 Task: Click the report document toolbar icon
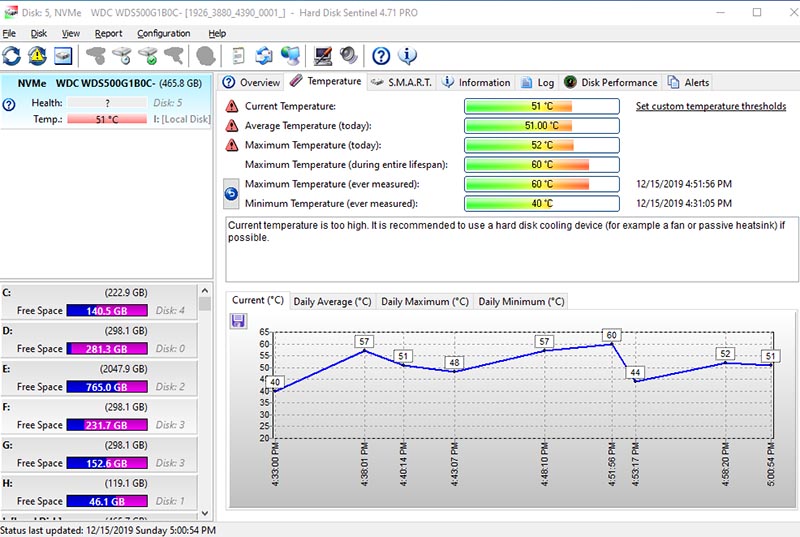pyautogui.click(x=238, y=56)
